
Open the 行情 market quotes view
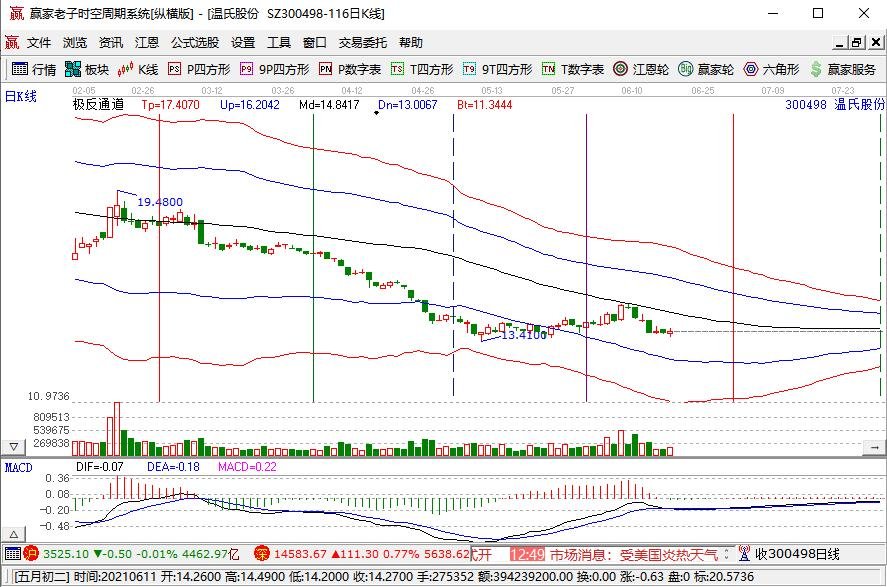click(34, 69)
